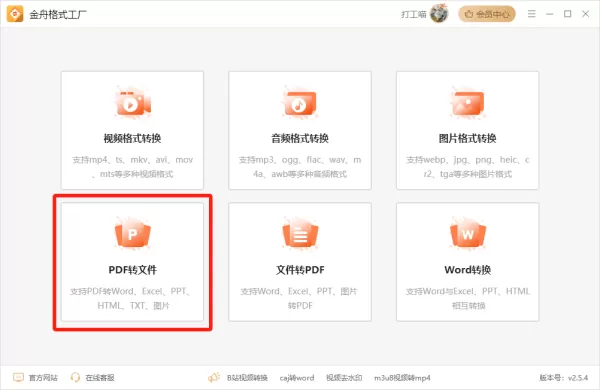Click the 视频格式转换 title
Screen dimensions: 600x390
click(x=132, y=138)
